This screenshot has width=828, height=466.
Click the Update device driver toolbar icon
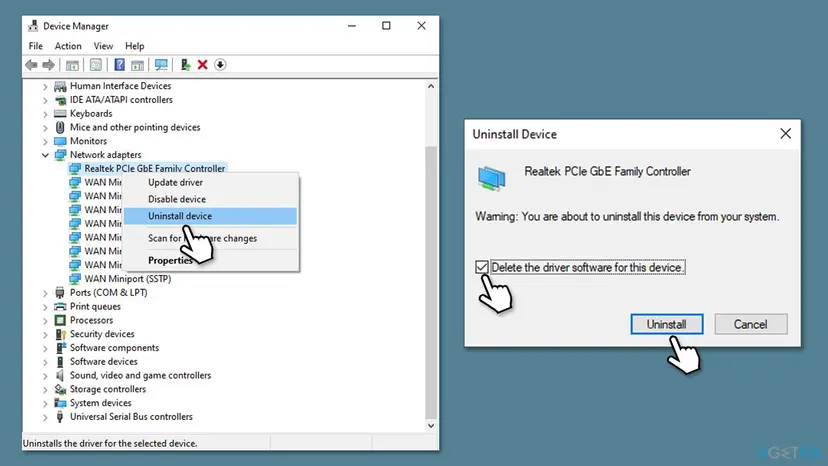coord(185,65)
